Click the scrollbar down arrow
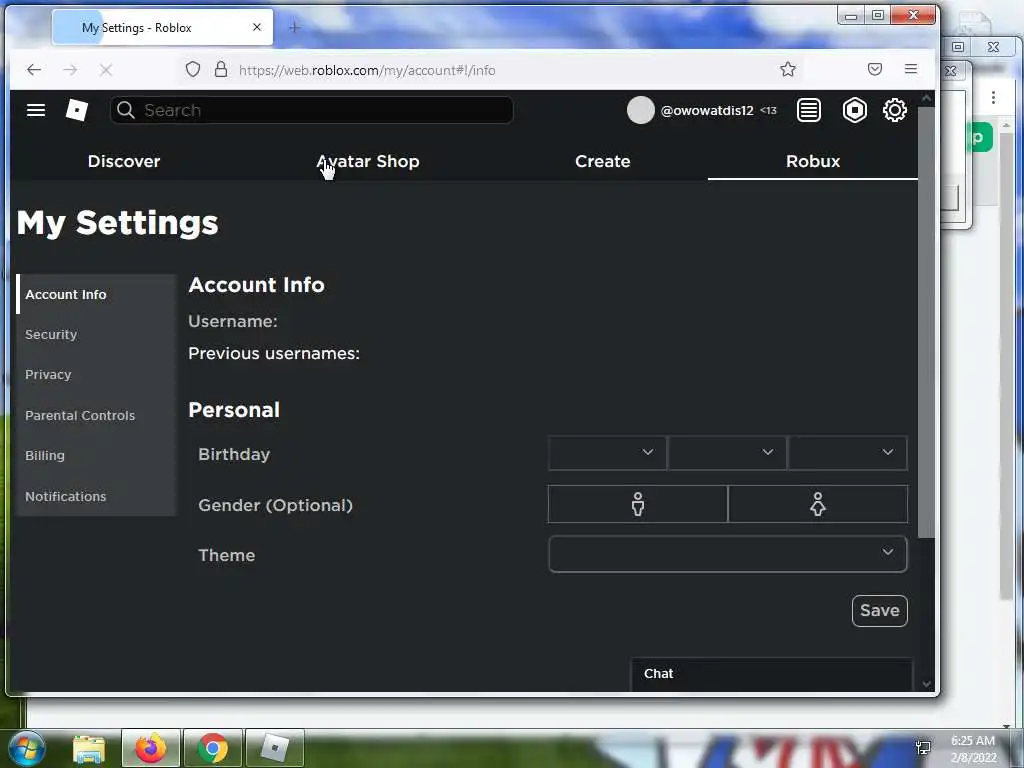The height and width of the screenshot is (768, 1024). point(926,683)
